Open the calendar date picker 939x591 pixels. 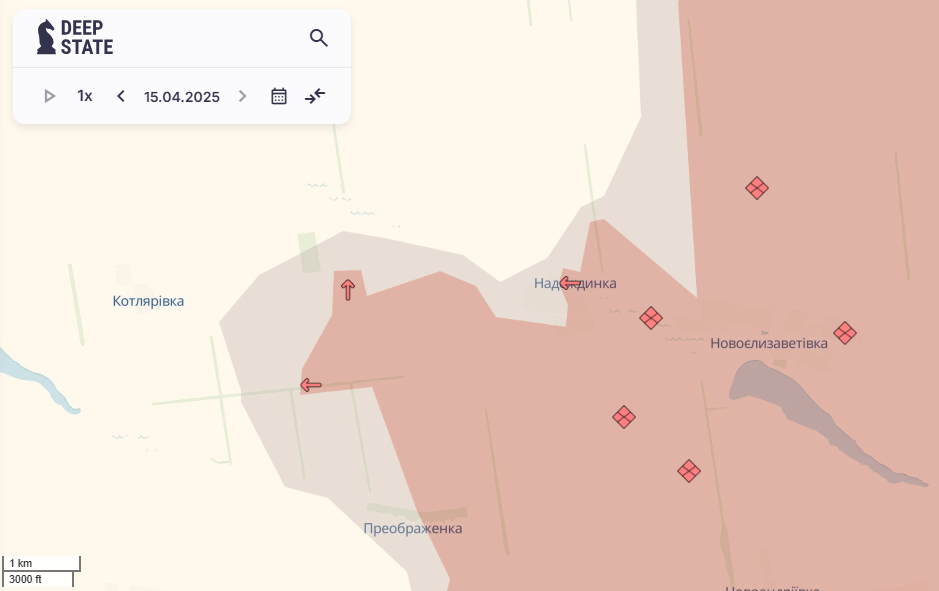tap(279, 96)
